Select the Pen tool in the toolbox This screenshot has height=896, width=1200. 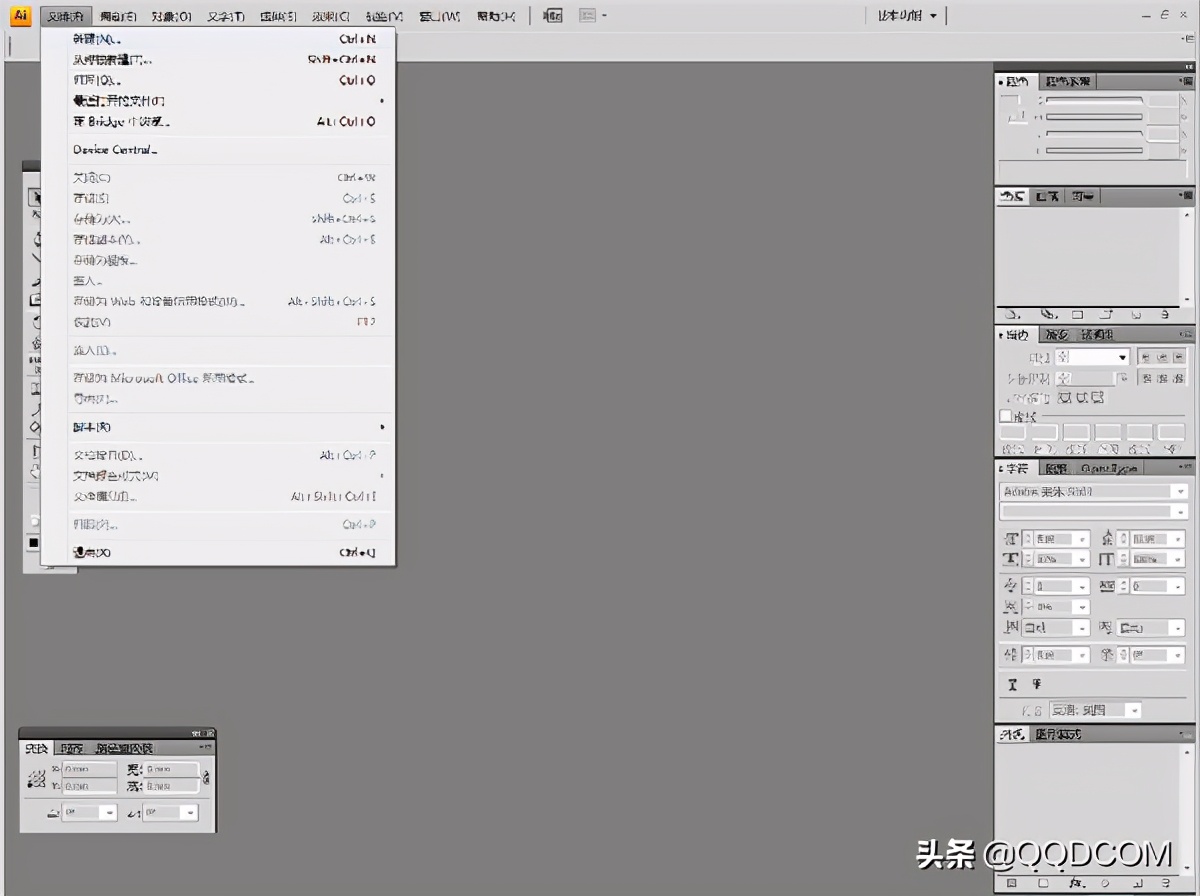tap(35, 258)
